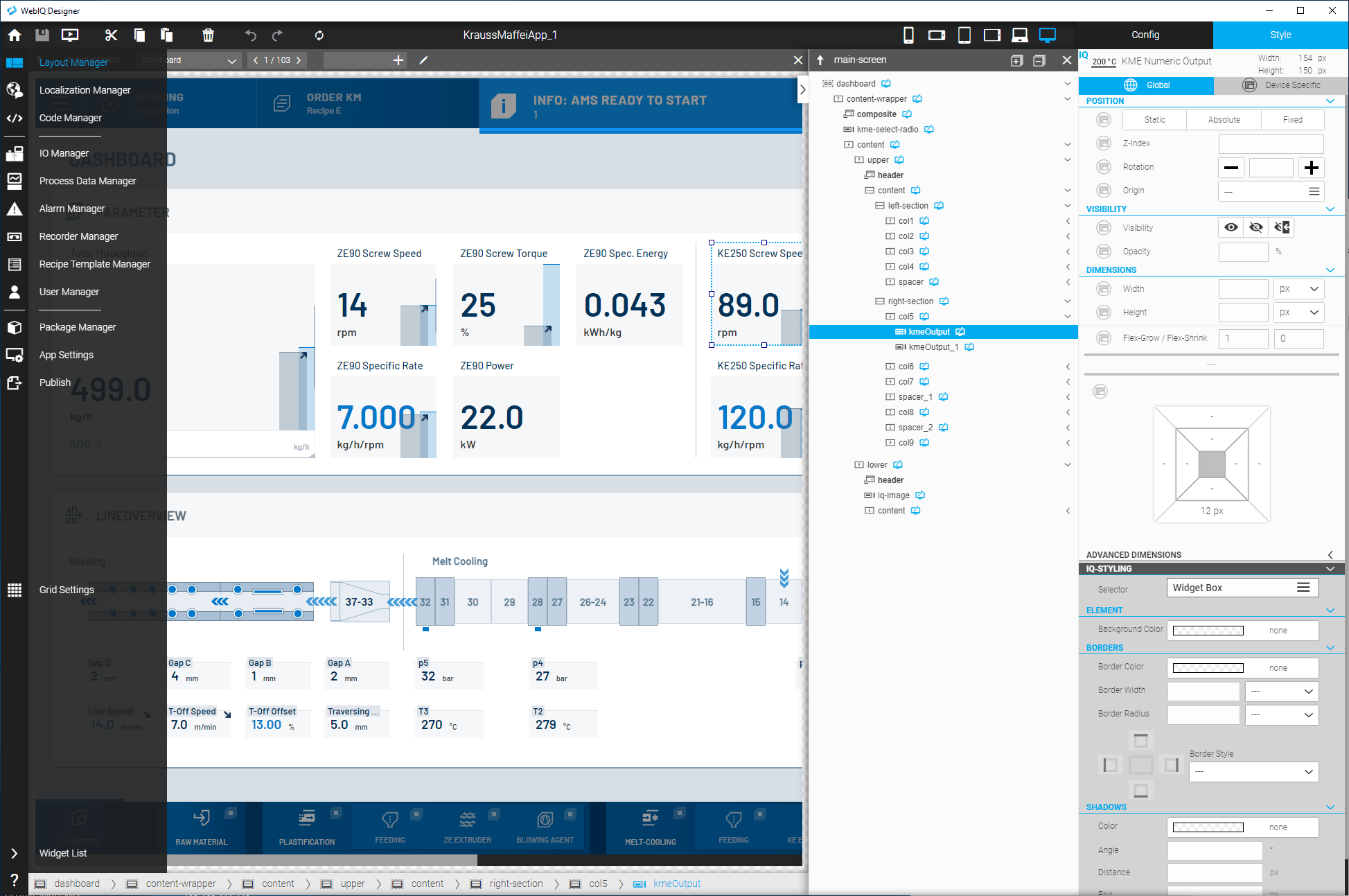This screenshot has height=896, width=1349.
Task: Open the Code Manager panel
Action: [x=71, y=118]
